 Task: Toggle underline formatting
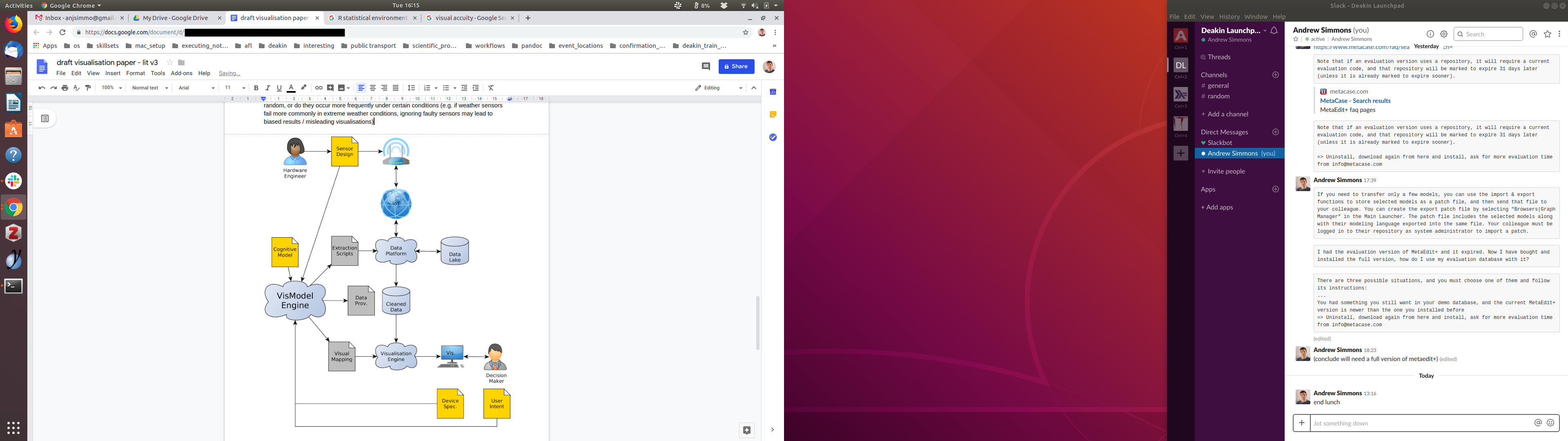click(x=279, y=88)
